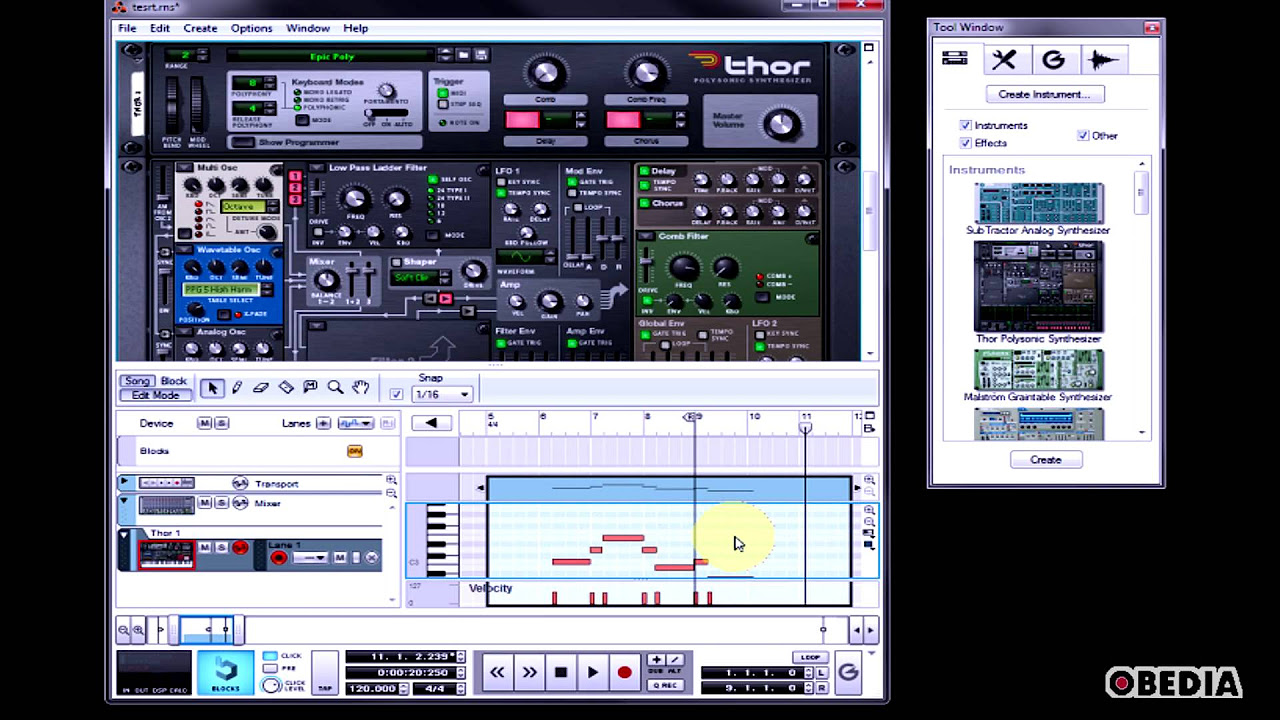This screenshot has width=1280, height=720.
Task: Open the Sequencer Tools wrench tab
Action: tap(1004, 59)
